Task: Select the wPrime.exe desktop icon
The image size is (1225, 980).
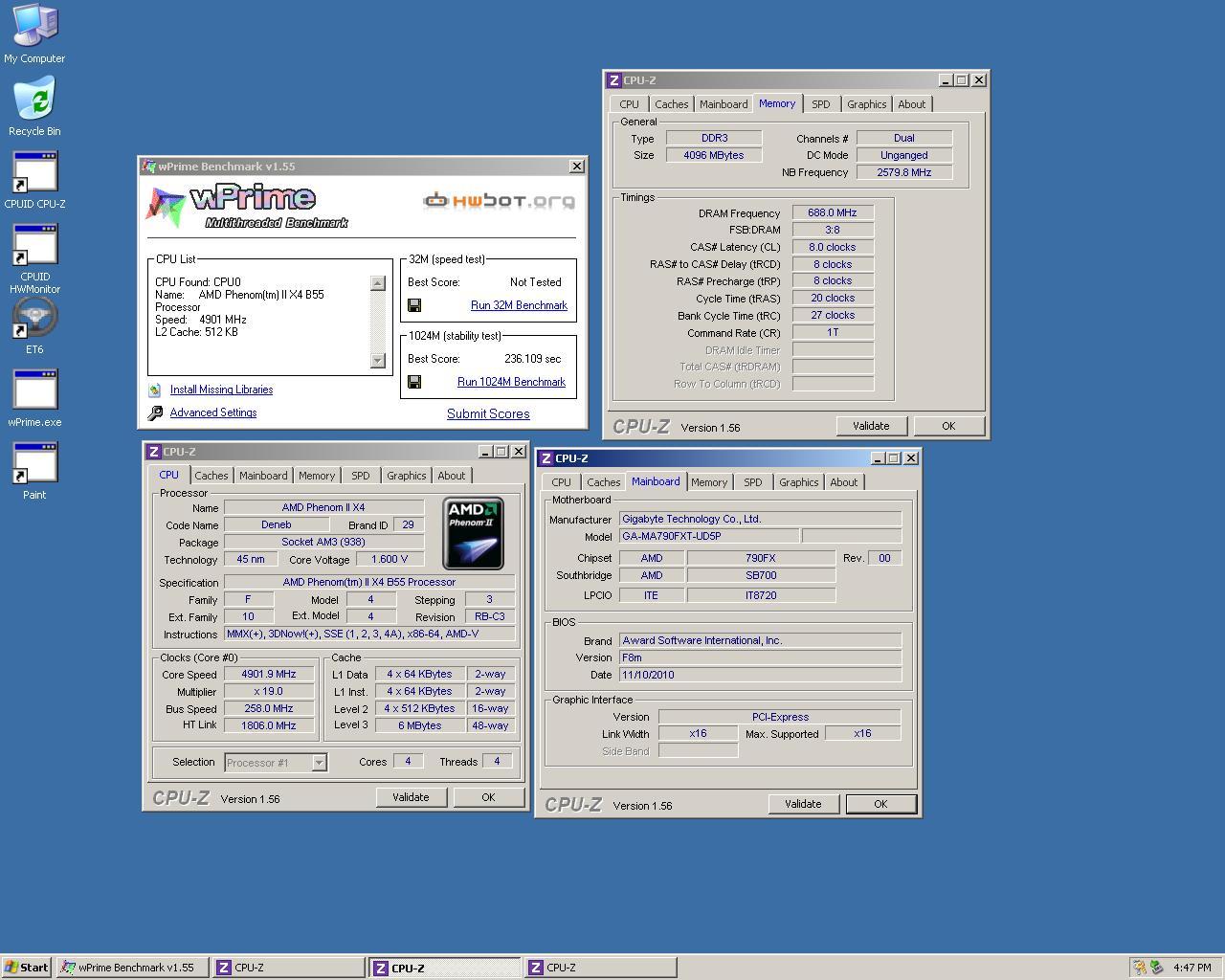Action: [x=34, y=398]
